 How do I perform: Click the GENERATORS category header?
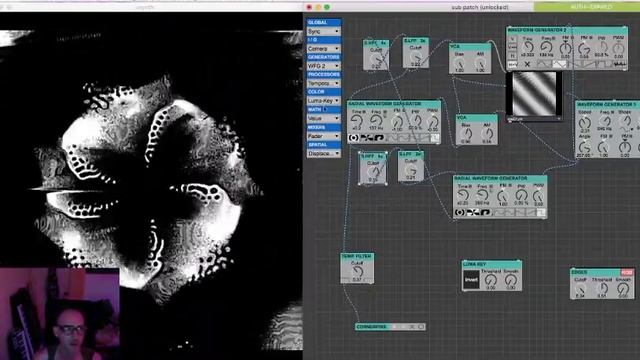324,57
